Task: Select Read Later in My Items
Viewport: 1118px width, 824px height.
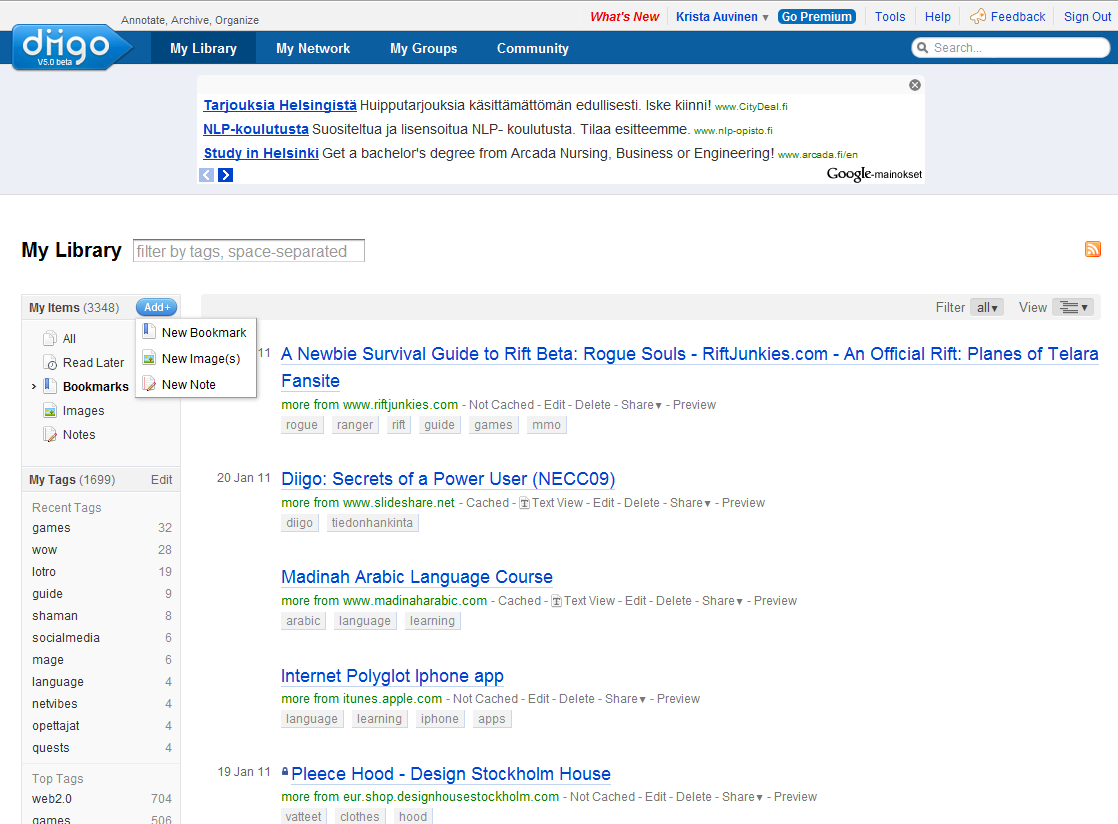Action: point(93,363)
